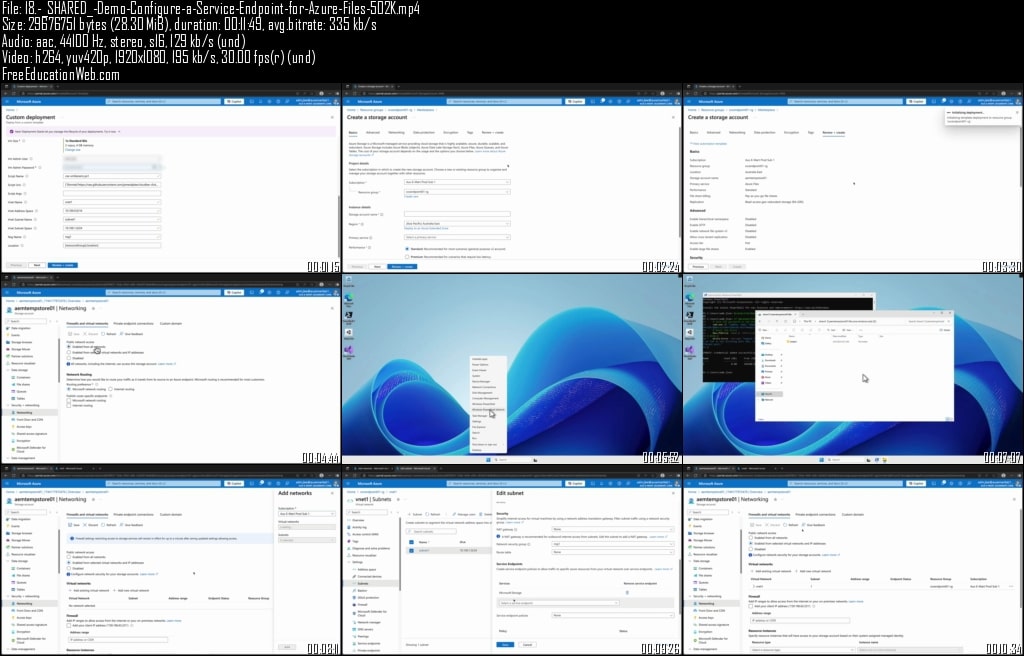Screen dimensions: 1024x656
Task: Select Premium performance radio in 00:02:24 frame
Action: point(407,257)
